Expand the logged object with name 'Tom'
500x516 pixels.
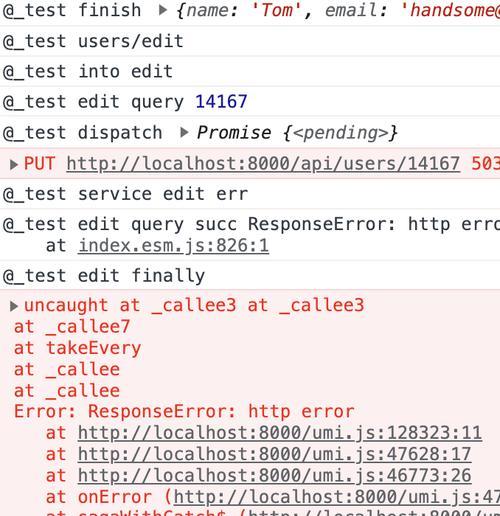click(163, 10)
